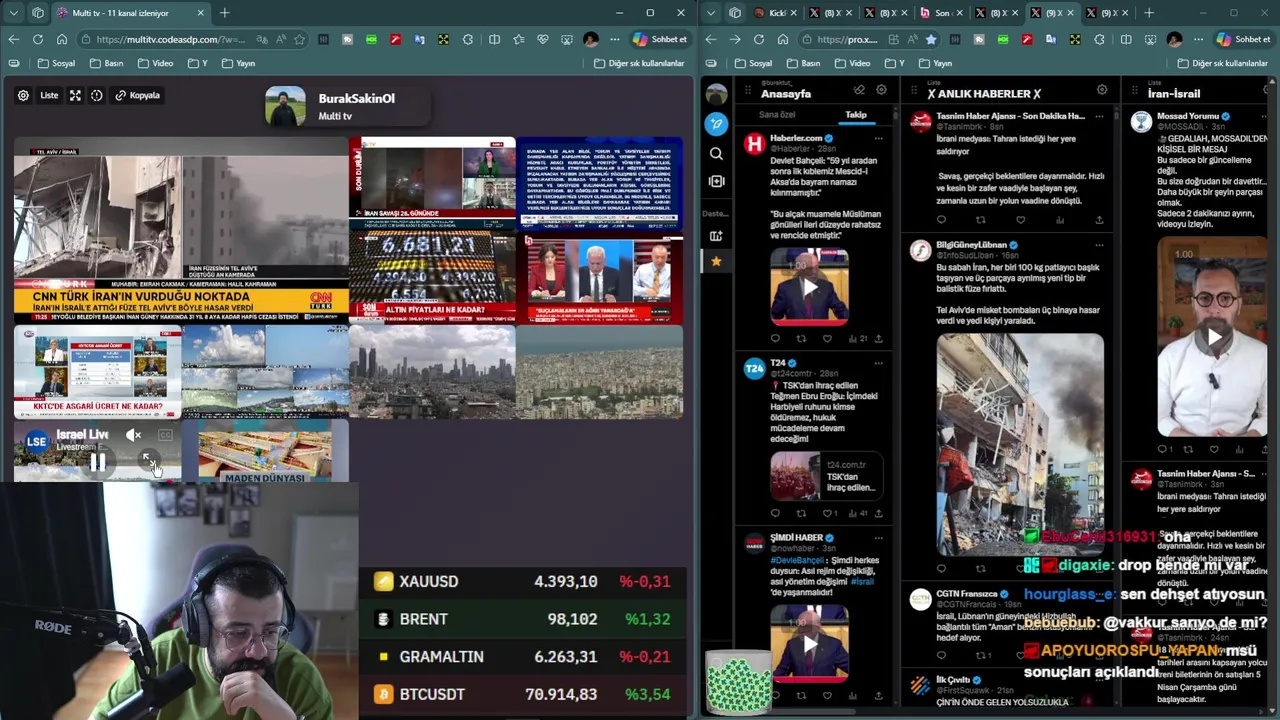
Task: Select KKTC'de asgari ücret video tile
Action: [x=98, y=371]
